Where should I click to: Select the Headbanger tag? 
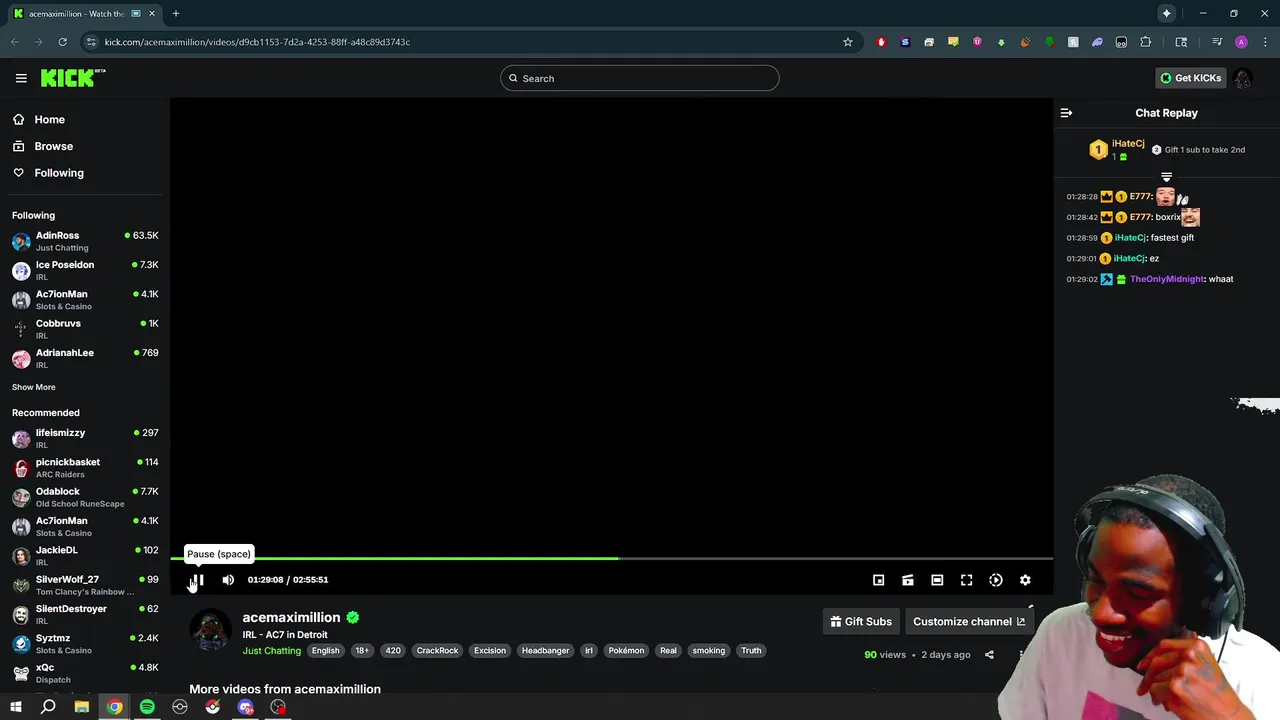click(545, 651)
